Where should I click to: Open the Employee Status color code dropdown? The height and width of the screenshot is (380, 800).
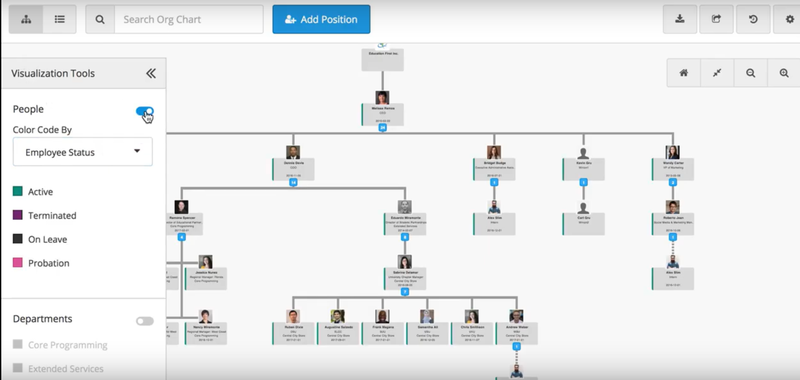coord(83,151)
